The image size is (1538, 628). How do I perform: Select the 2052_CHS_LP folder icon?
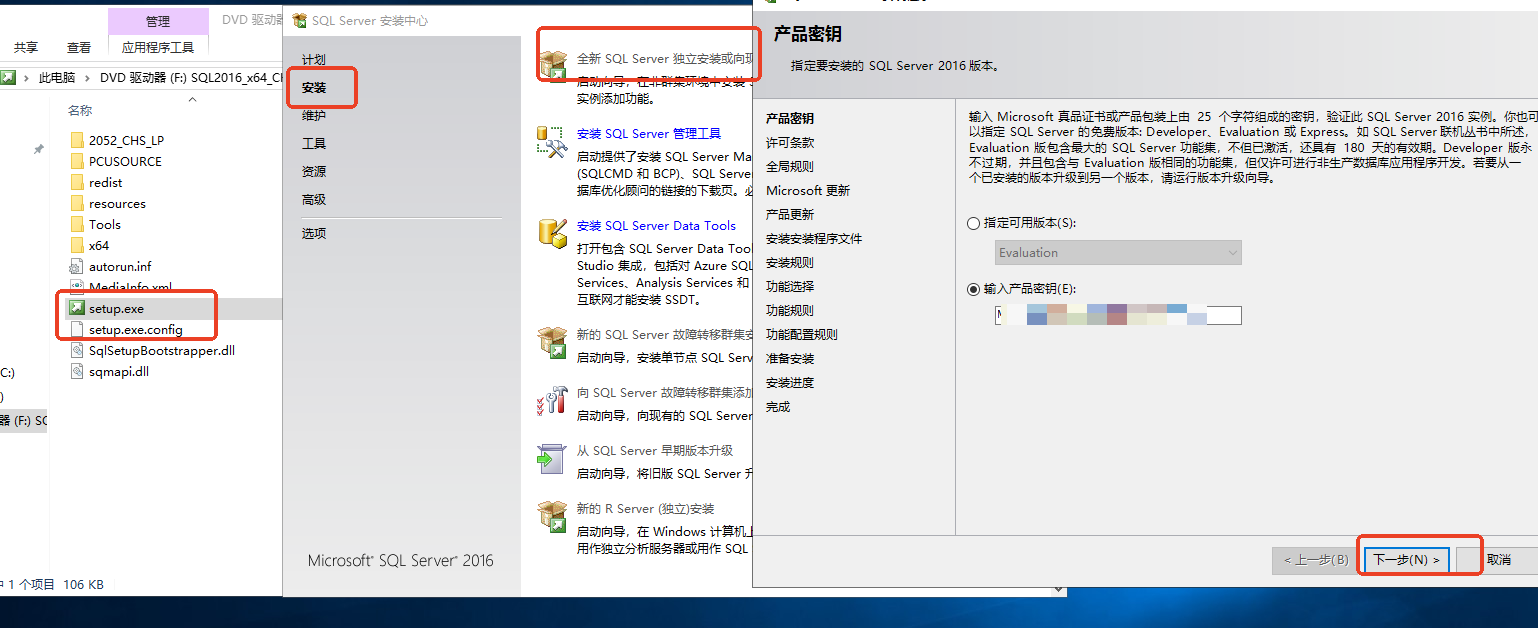tap(77, 140)
